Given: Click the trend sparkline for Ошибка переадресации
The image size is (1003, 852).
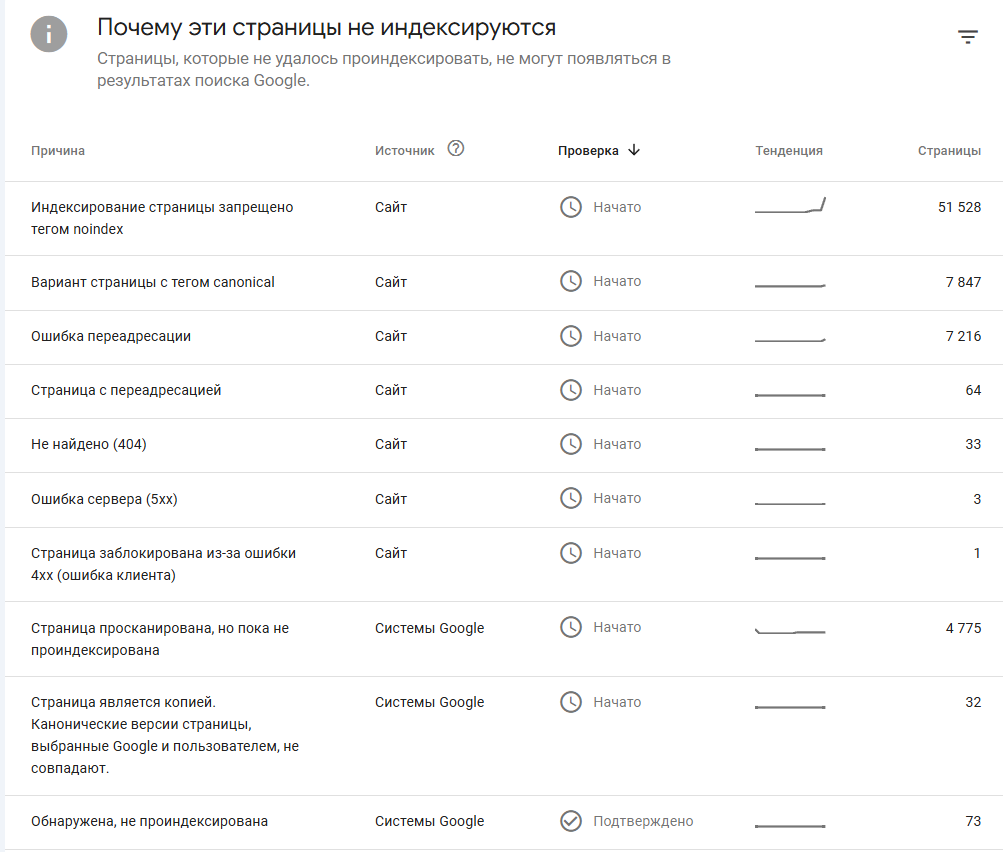Looking at the screenshot, I should point(790,340).
